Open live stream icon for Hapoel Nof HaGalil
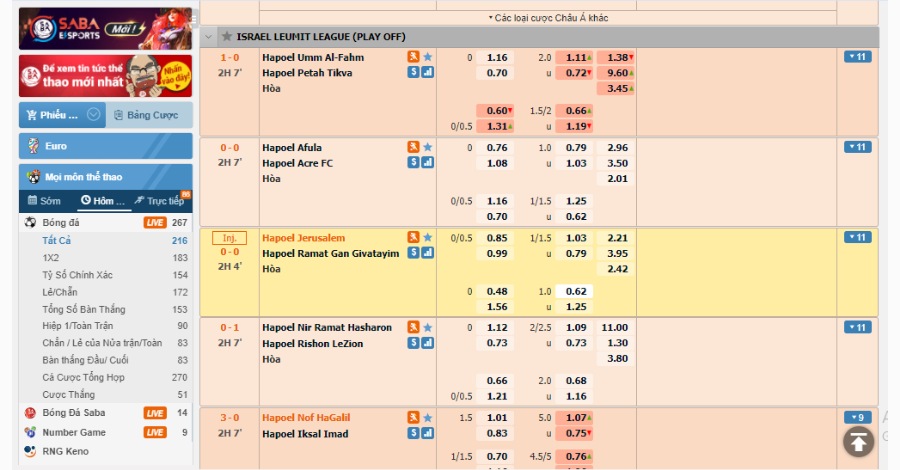Image resolution: width=900 pixels, height=470 pixels. coord(413,417)
